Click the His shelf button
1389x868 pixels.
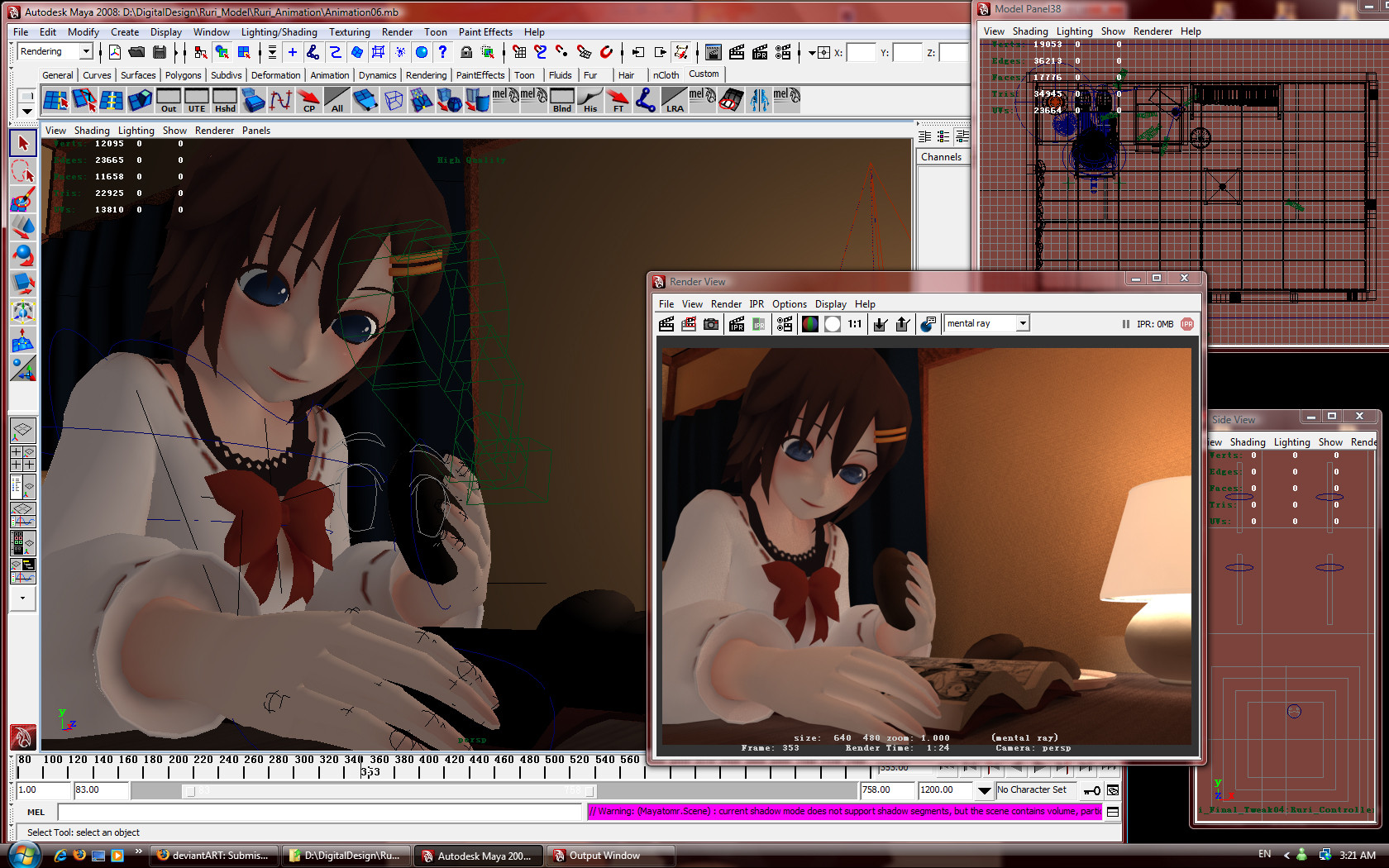pos(590,100)
